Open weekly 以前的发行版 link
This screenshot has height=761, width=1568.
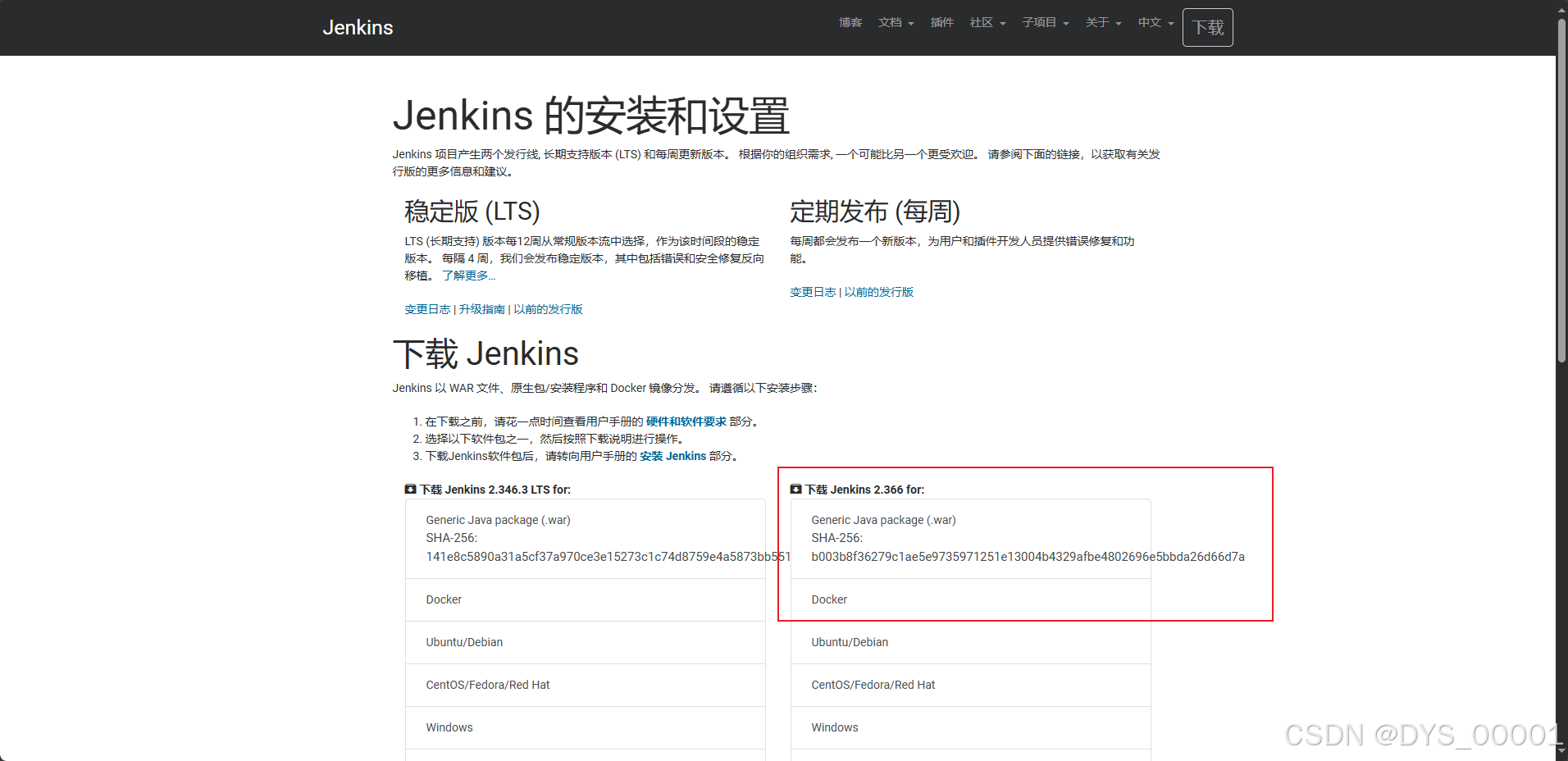pyautogui.click(x=879, y=292)
